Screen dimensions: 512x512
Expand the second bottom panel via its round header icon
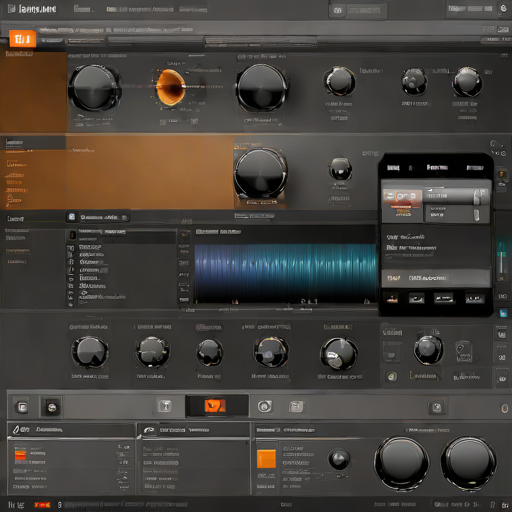coord(149,430)
